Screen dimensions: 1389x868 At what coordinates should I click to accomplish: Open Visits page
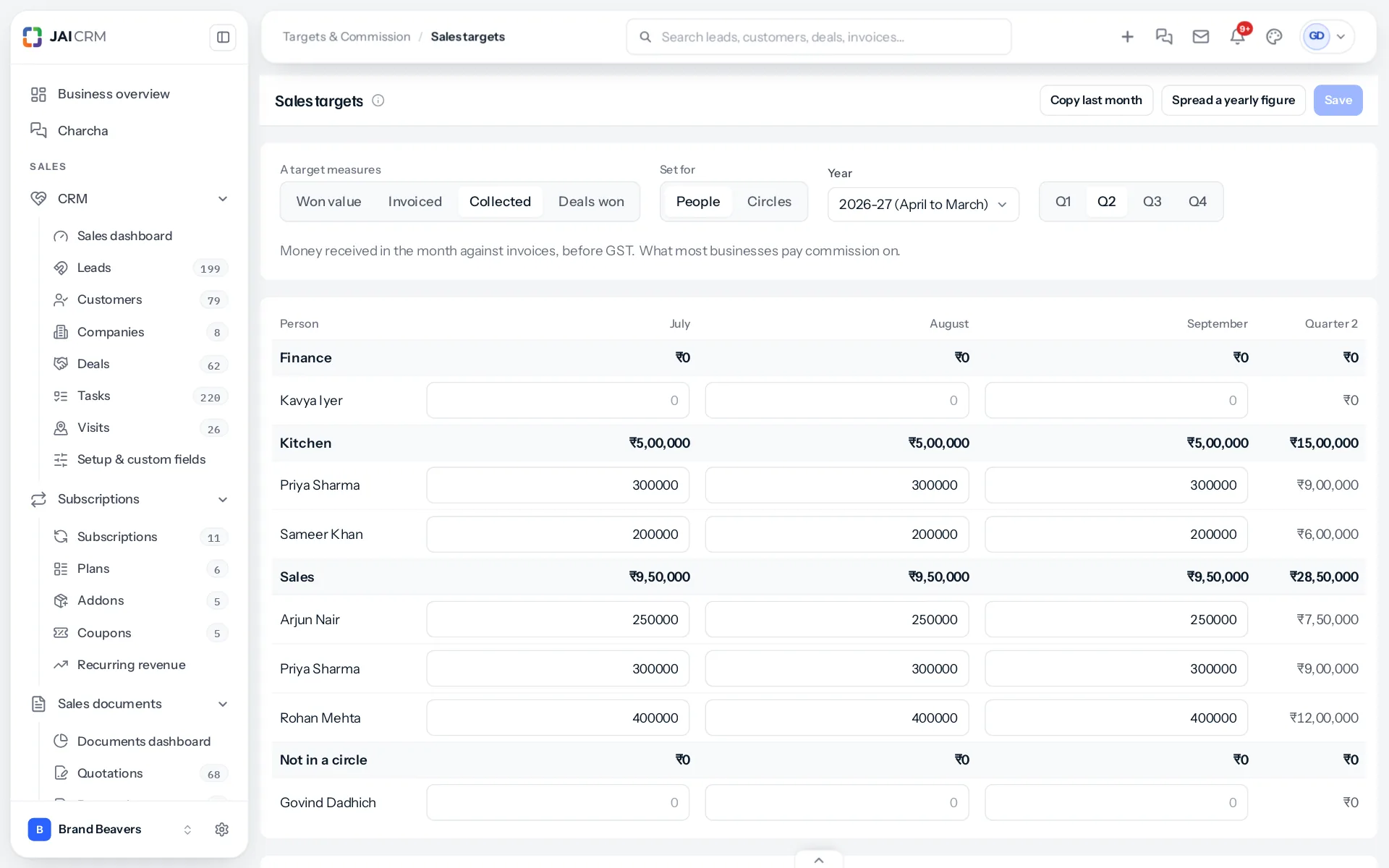141,427
